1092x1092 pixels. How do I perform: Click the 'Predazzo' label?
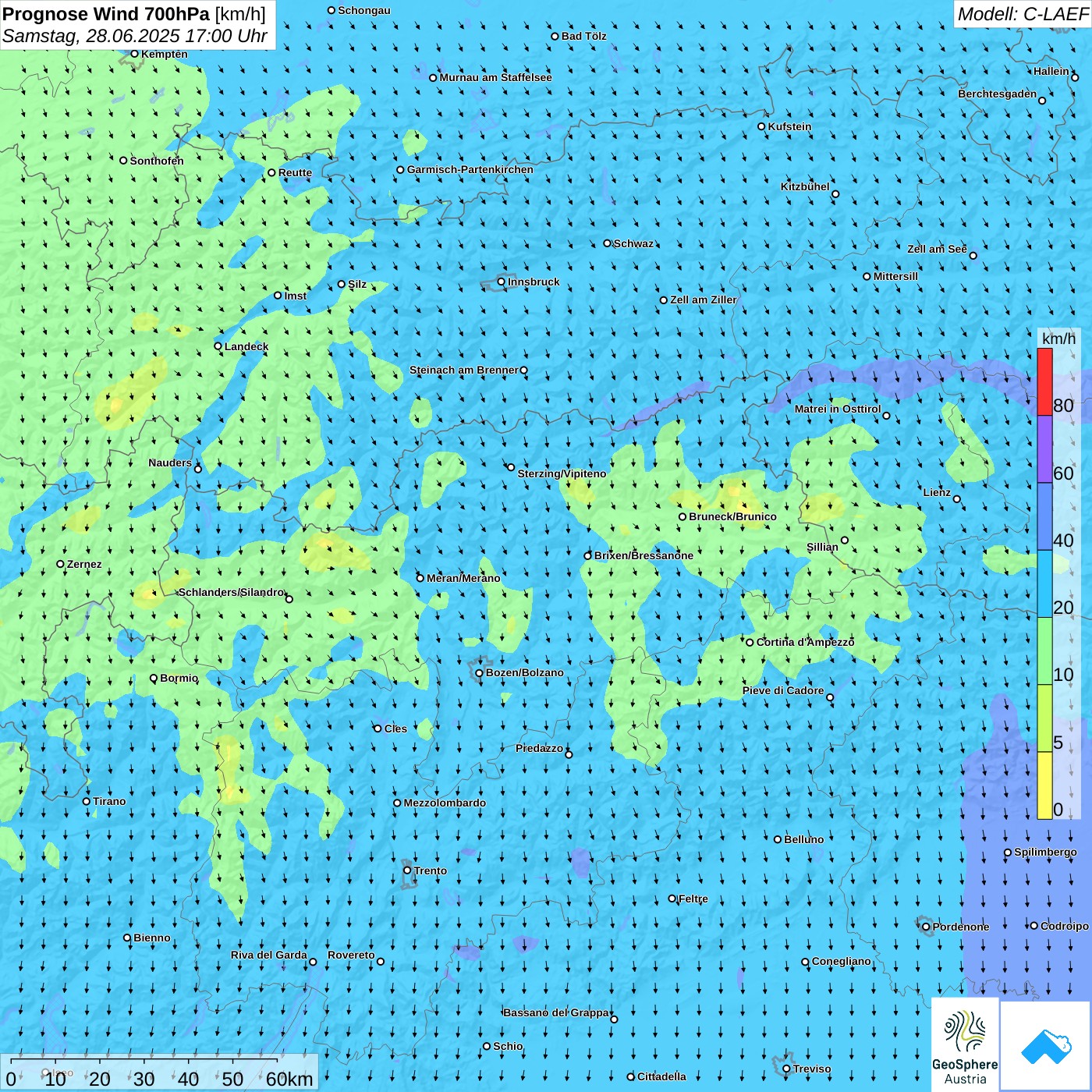[x=539, y=748]
